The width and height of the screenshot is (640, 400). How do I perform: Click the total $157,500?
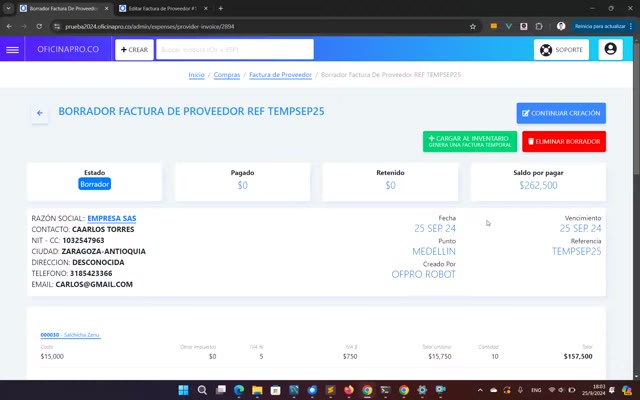(x=578, y=356)
